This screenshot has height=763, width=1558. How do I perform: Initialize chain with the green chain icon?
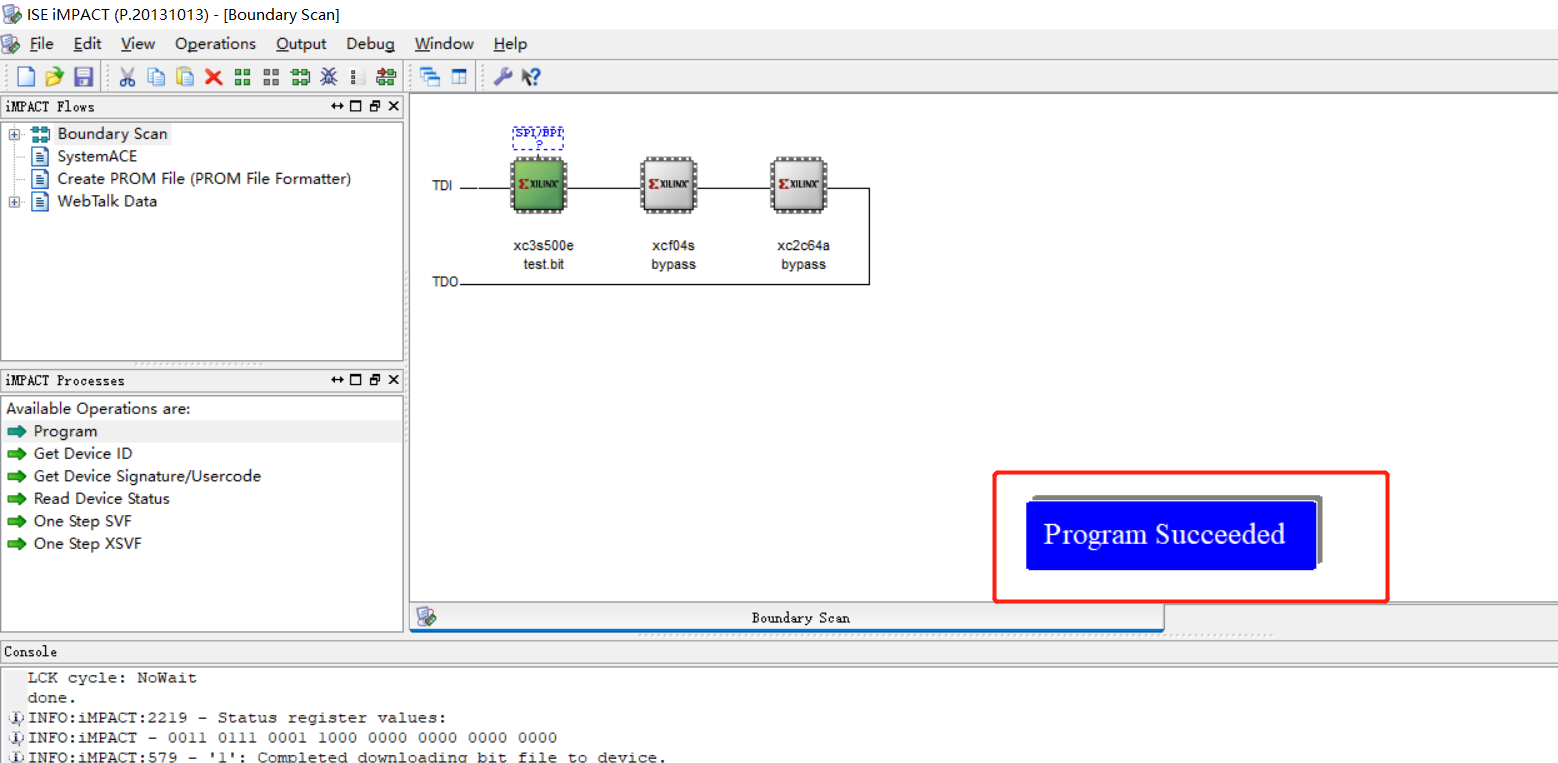tap(300, 77)
